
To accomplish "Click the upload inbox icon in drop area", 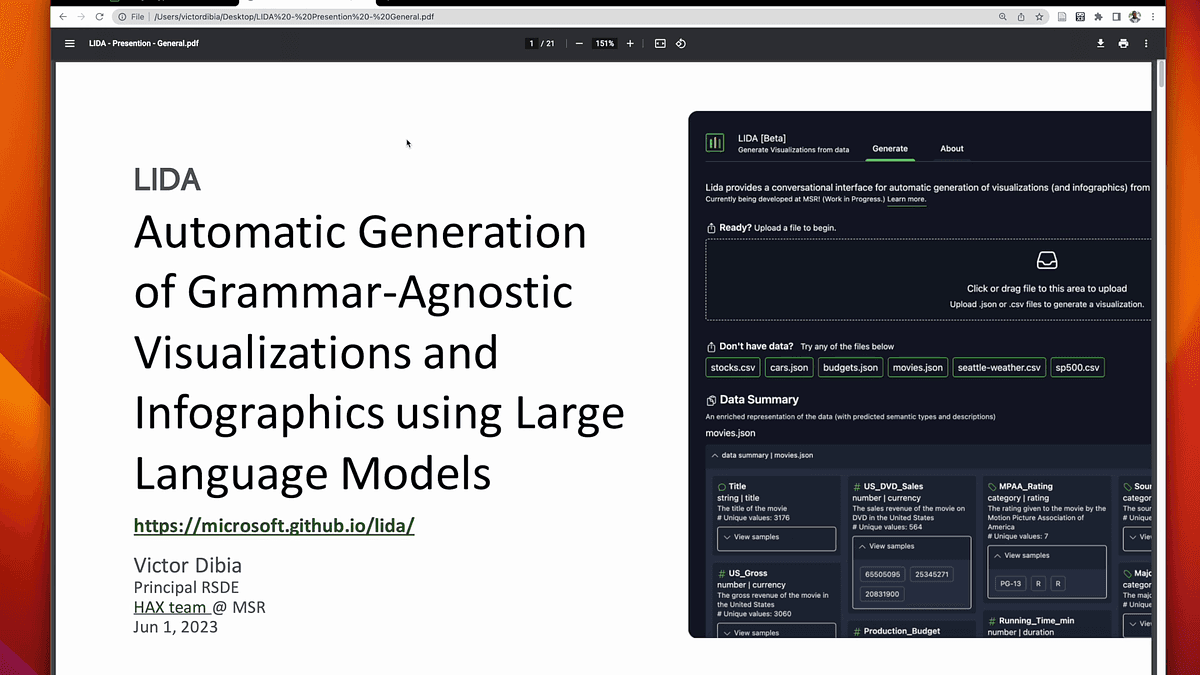I will coord(1047,261).
